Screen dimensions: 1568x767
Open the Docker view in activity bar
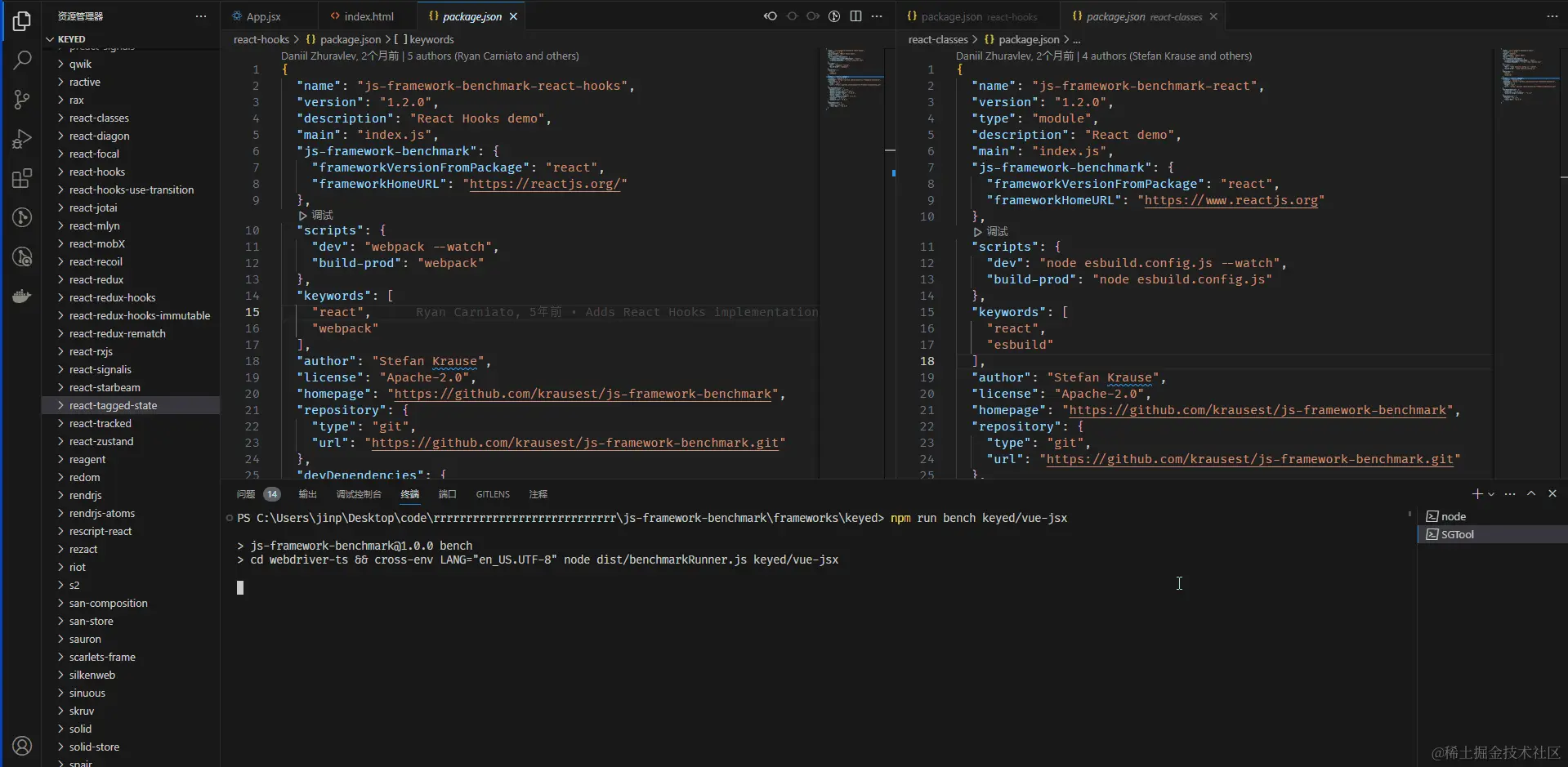coord(22,296)
